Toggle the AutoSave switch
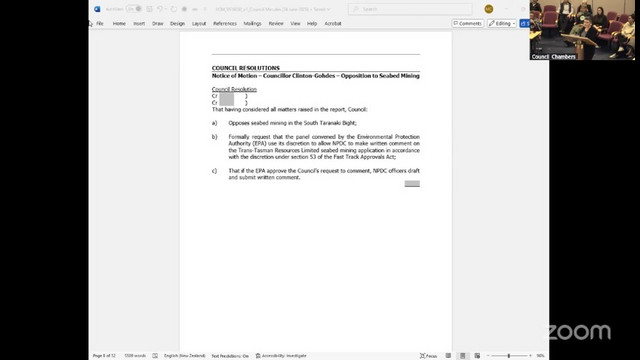 pos(134,9)
